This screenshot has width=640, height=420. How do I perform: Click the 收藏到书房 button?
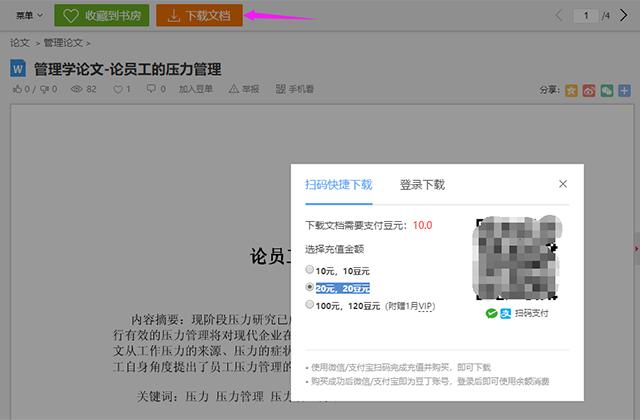pyautogui.click(x=102, y=16)
